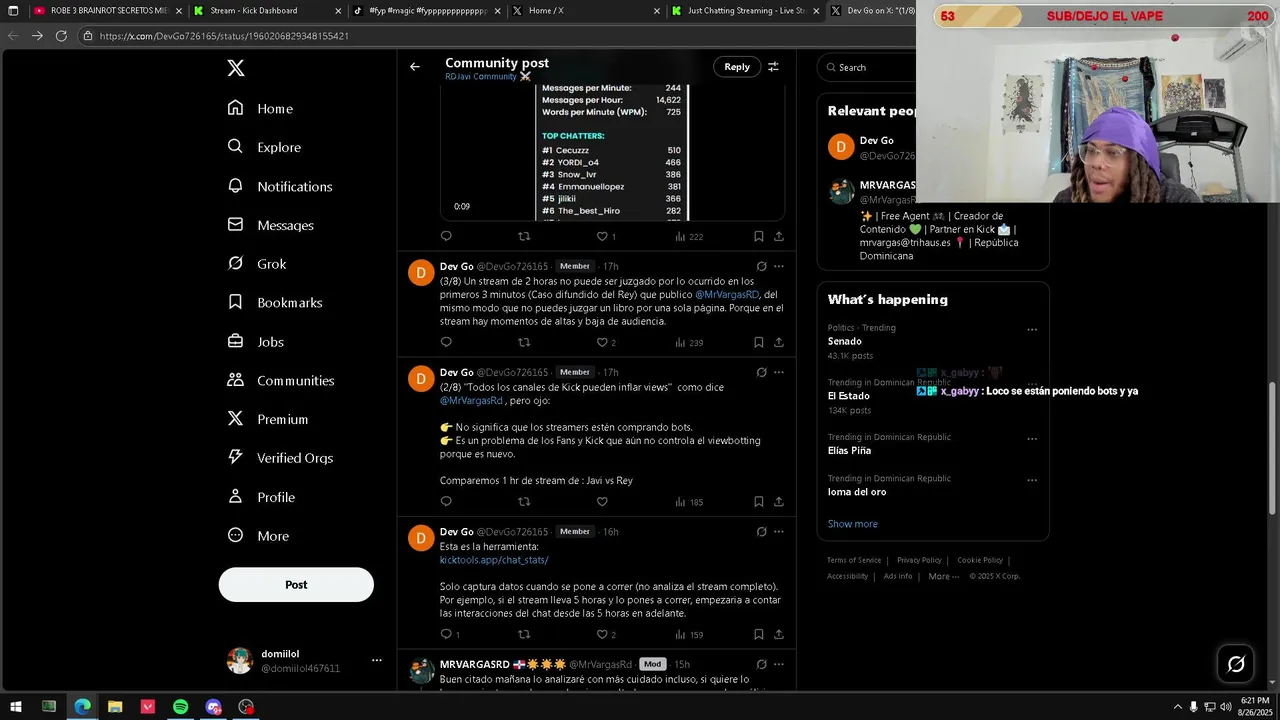Share the (3/8) post
The width and height of the screenshot is (1280, 720).
pos(779,342)
